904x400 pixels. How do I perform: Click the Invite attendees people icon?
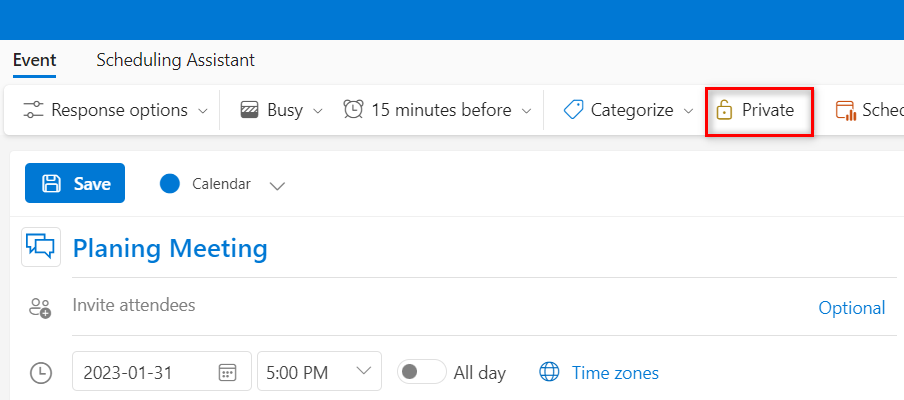pos(40,308)
